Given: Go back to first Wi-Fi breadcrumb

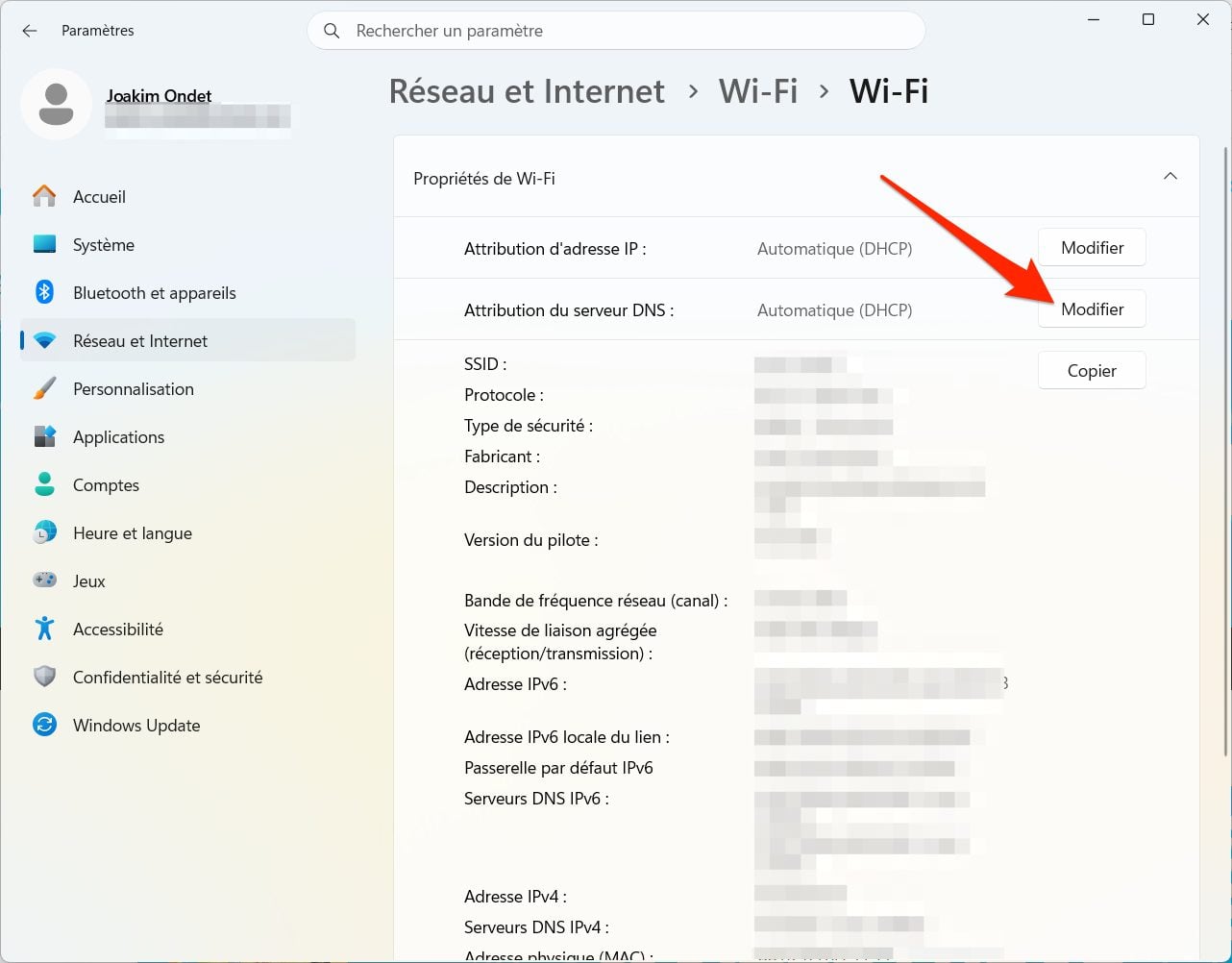Looking at the screenshot, I should [758, 91].
